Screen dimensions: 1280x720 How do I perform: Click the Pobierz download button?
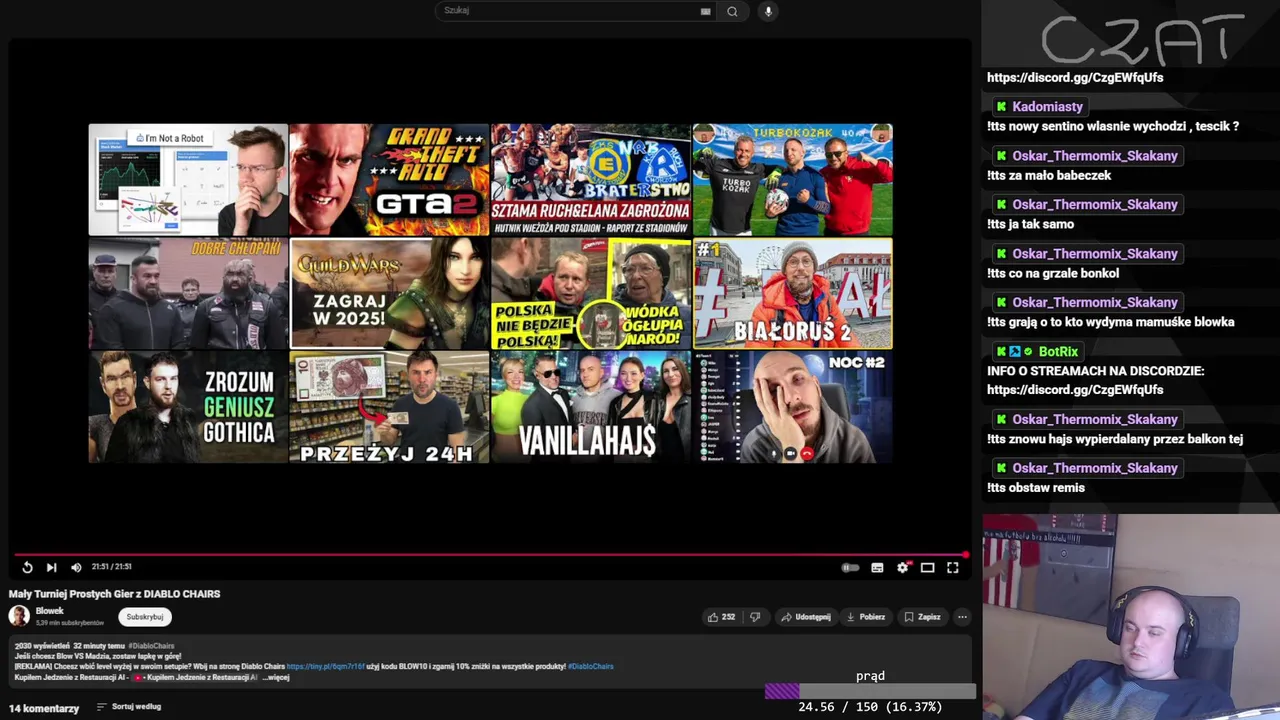[x=866, y=617]
